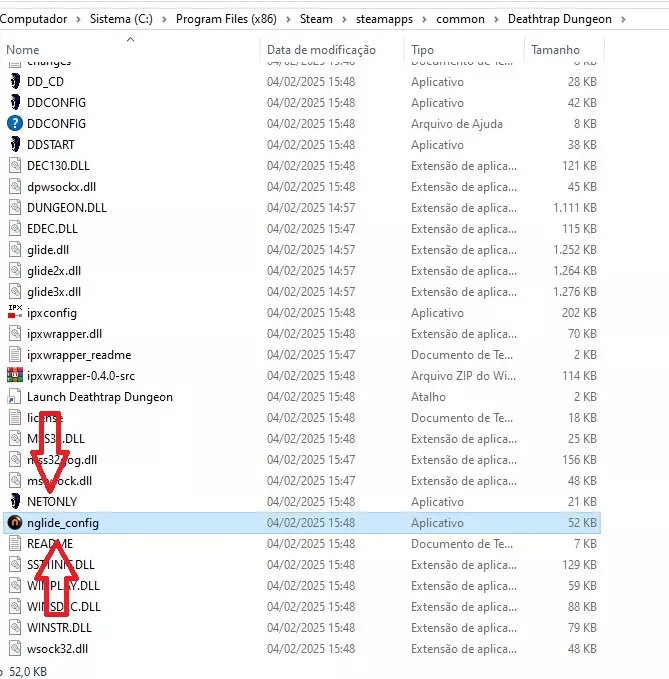This screenshot has width=669, height=679.
Task: Click the mswsock.dll file icon
Action: (x=15, y=481)
